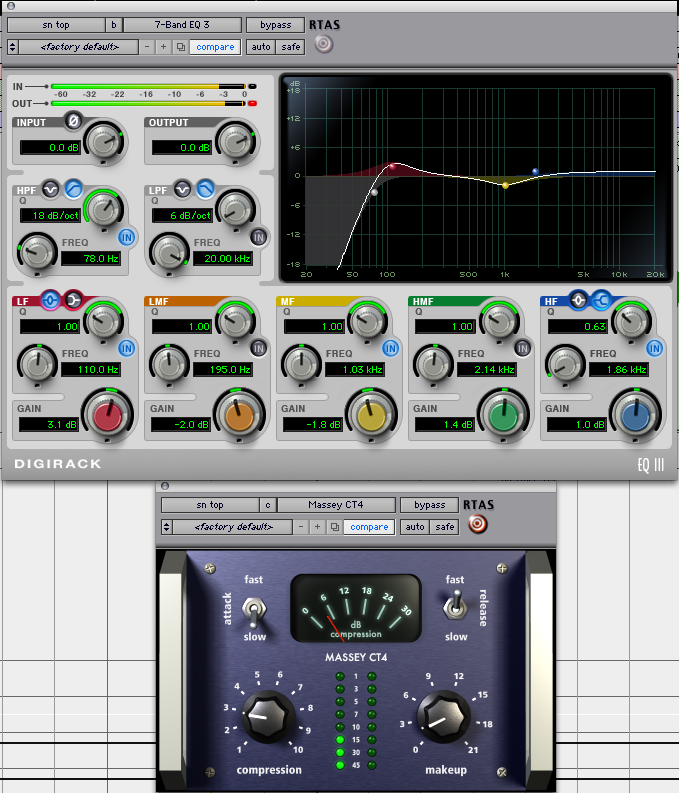Select the HF shelf filter type icon
This screenshot has height=793, width=679.
coord(601,300)
